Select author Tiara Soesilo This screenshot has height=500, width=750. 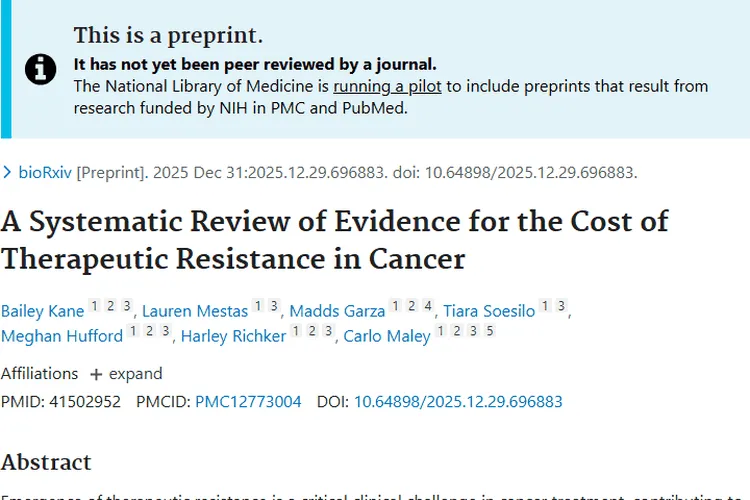[489, 311]
